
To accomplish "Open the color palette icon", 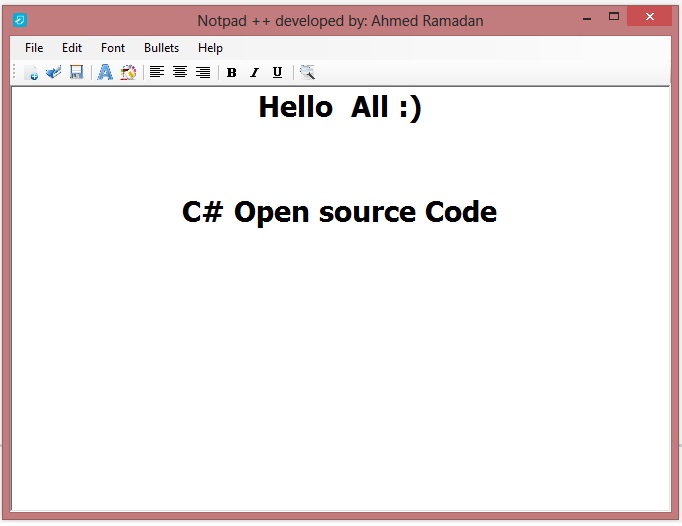I will pos(128,72).
